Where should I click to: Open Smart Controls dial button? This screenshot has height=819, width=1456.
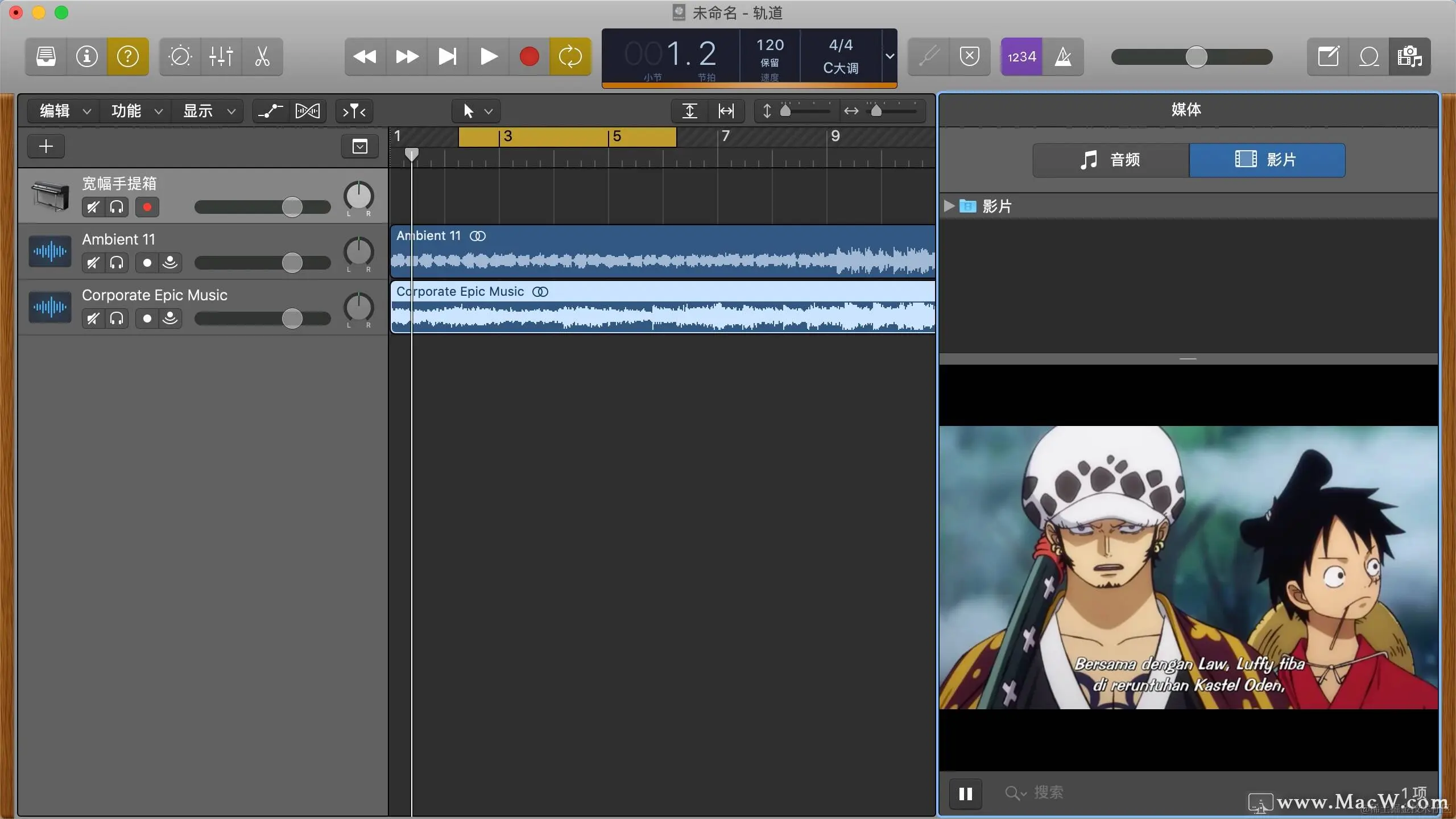pyautogui.click(x=180, y=56)
